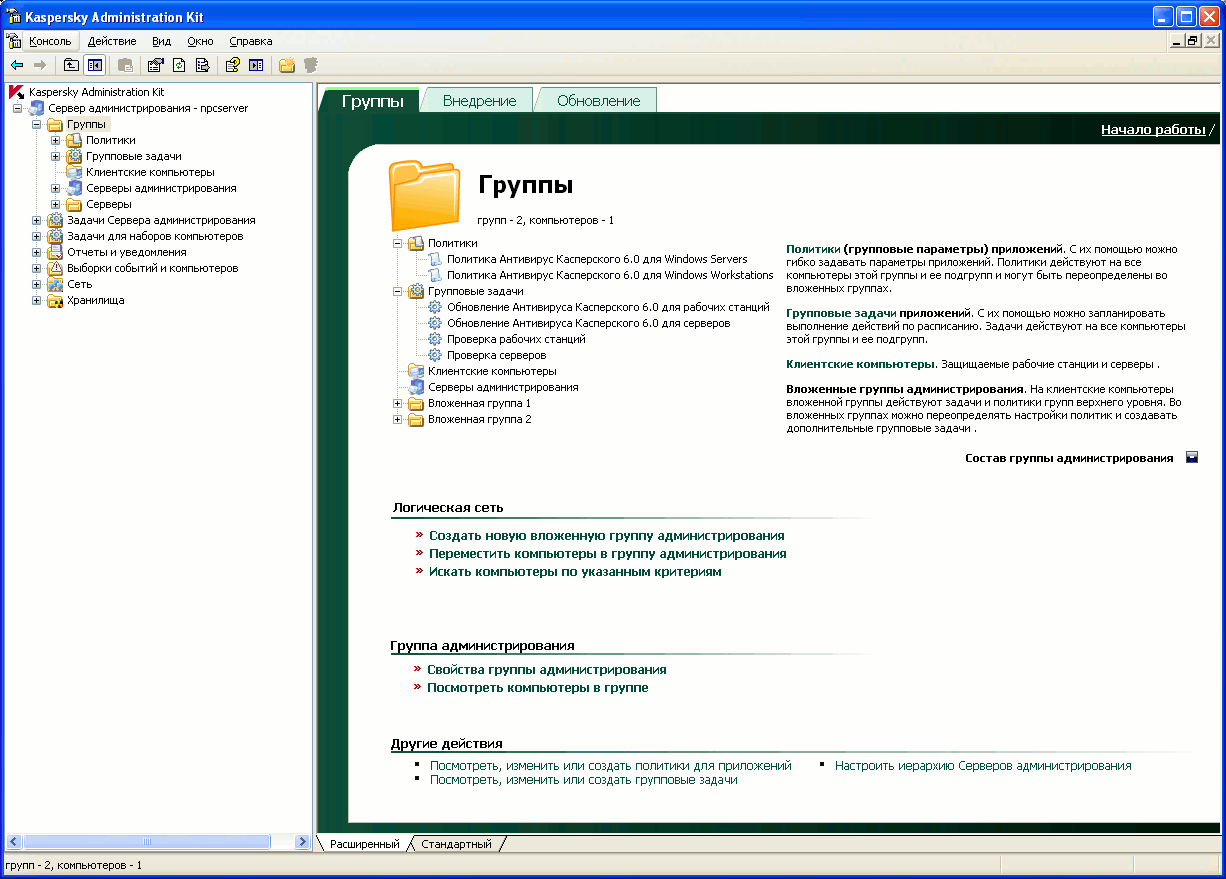
Task: Open the Действие menu
Action: (x=112, y=41)
